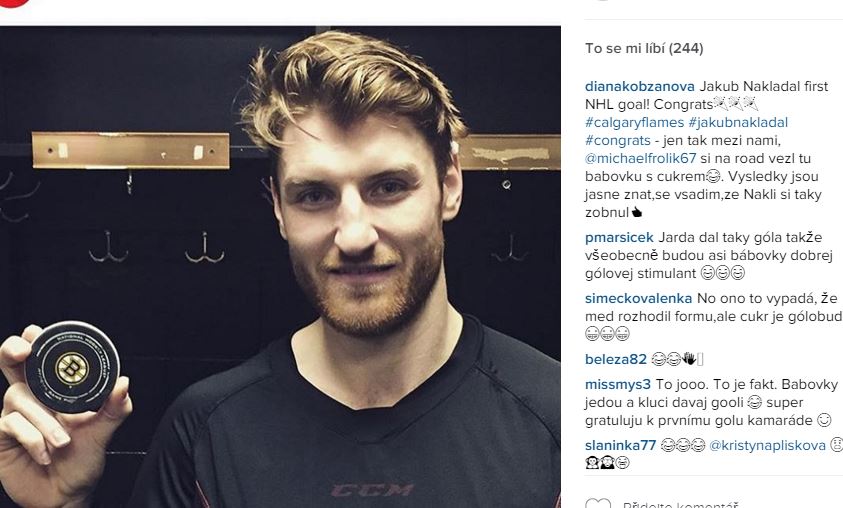Visit the @michaelfrolik67 mention
The width and height of the screenshot is (843, 508).
[x=640, y=159]
